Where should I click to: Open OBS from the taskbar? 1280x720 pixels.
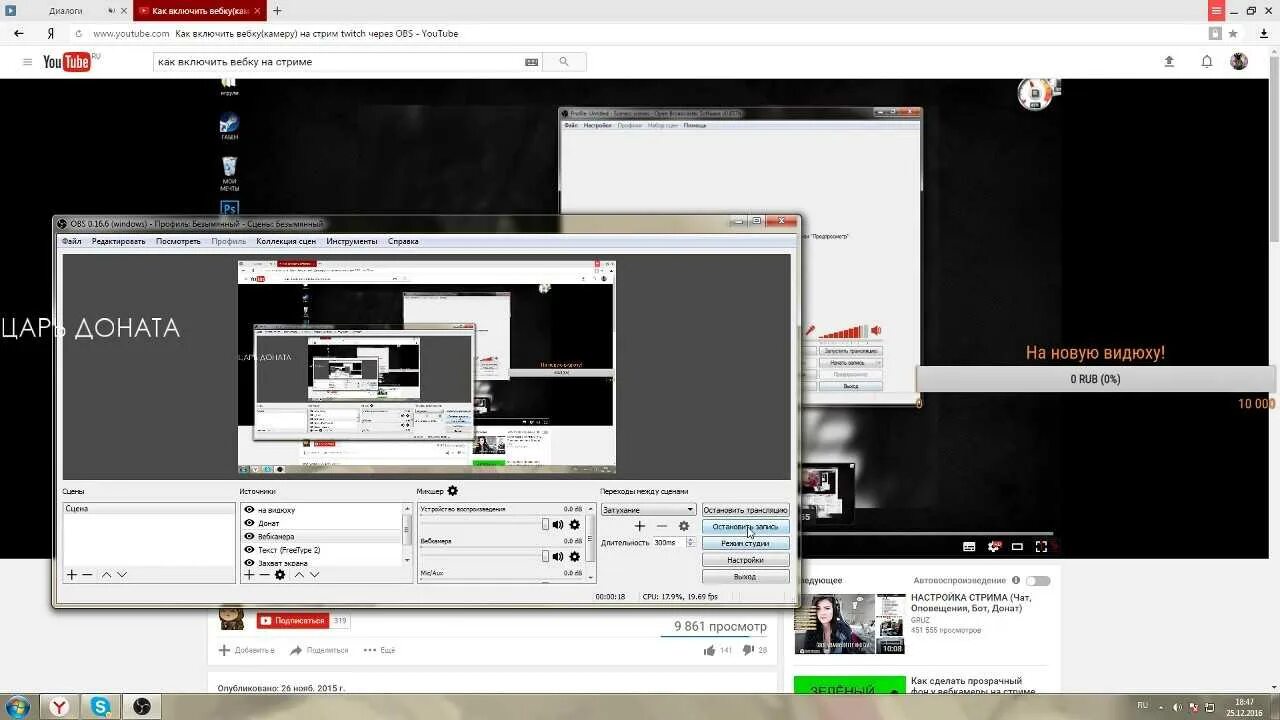click(141, 707)
